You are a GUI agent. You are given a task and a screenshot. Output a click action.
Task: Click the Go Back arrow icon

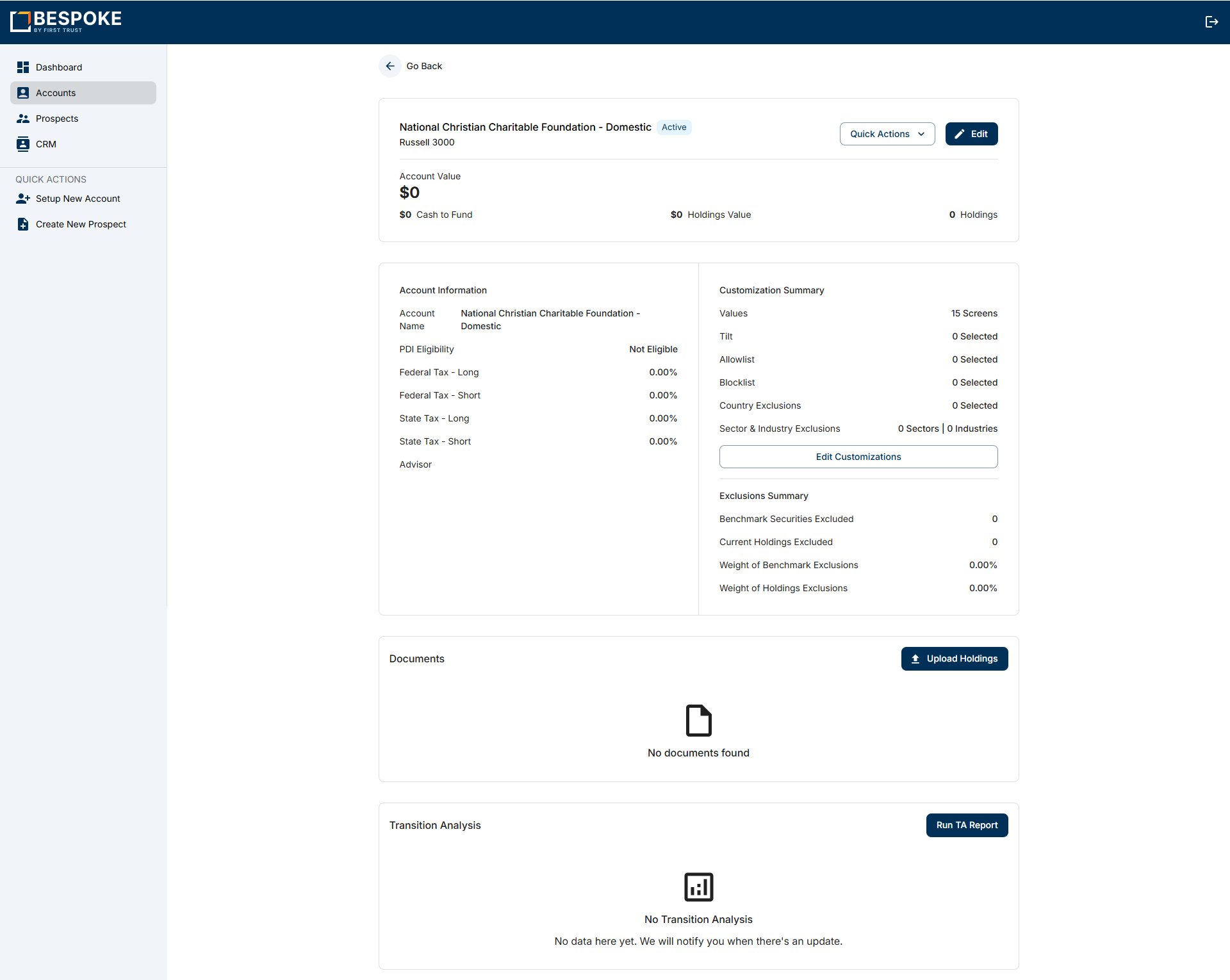(390, 66)
